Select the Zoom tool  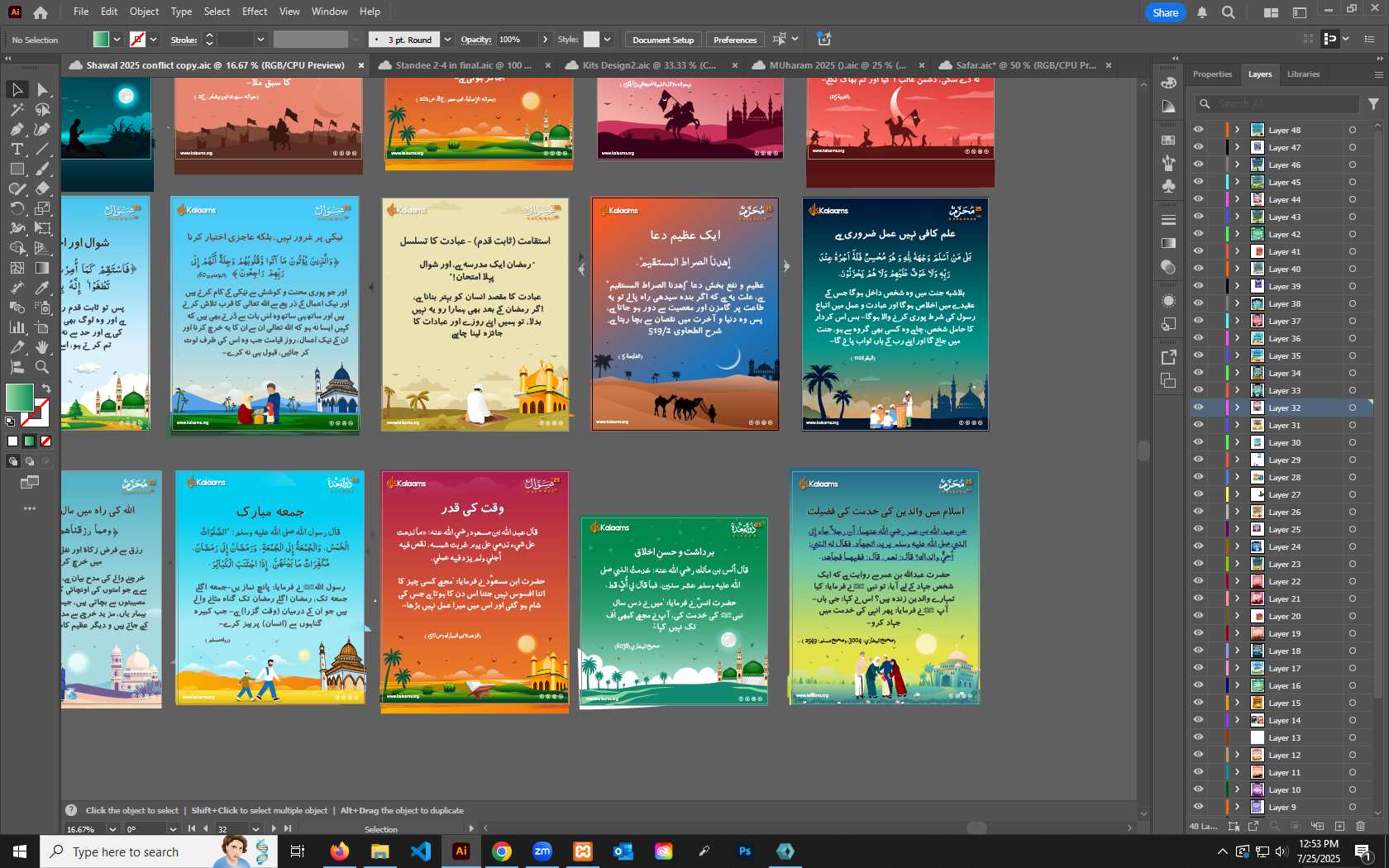tap(42, 367)
